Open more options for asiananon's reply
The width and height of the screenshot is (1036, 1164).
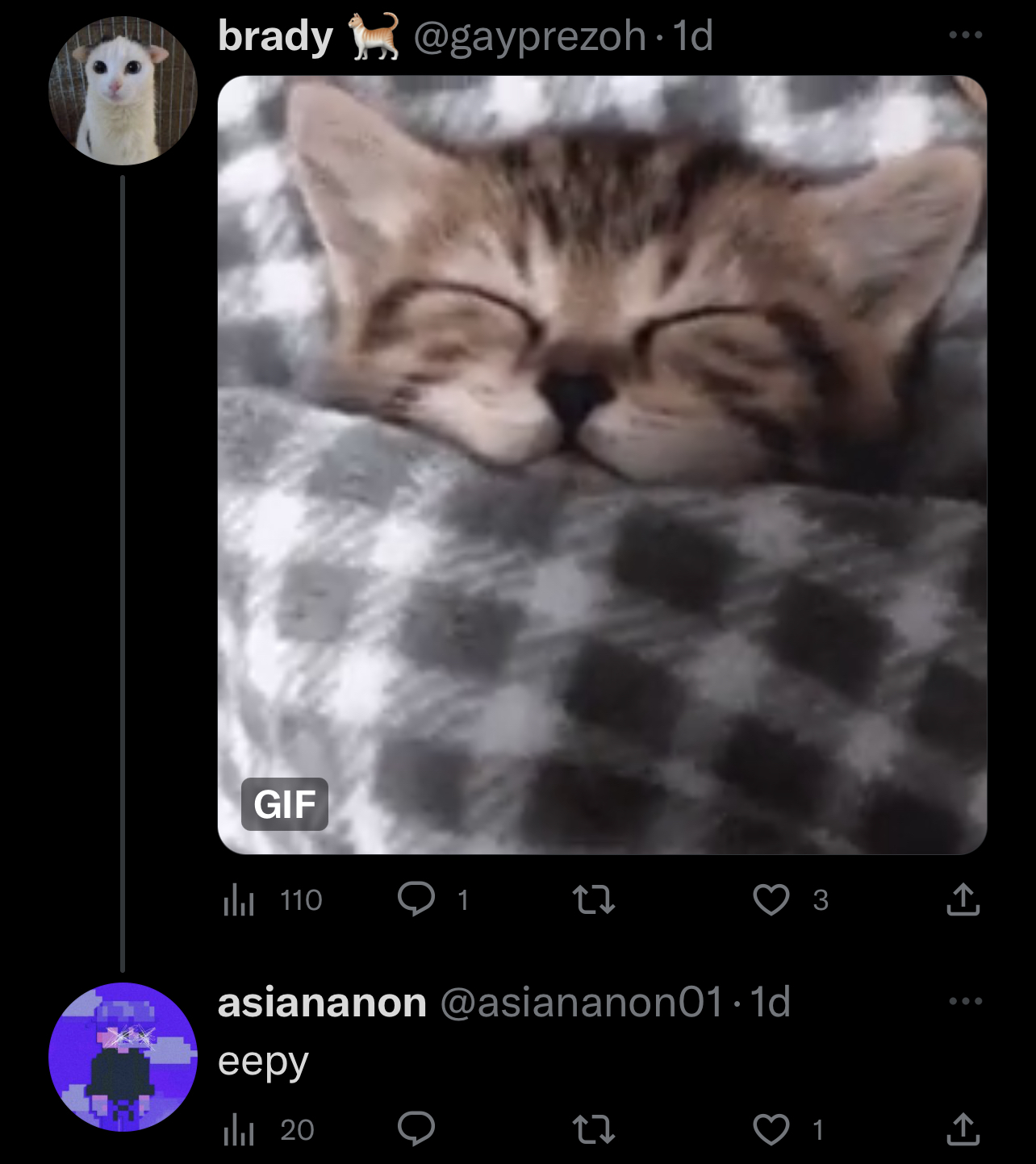pyautogui.click(x=965, y=1001)
